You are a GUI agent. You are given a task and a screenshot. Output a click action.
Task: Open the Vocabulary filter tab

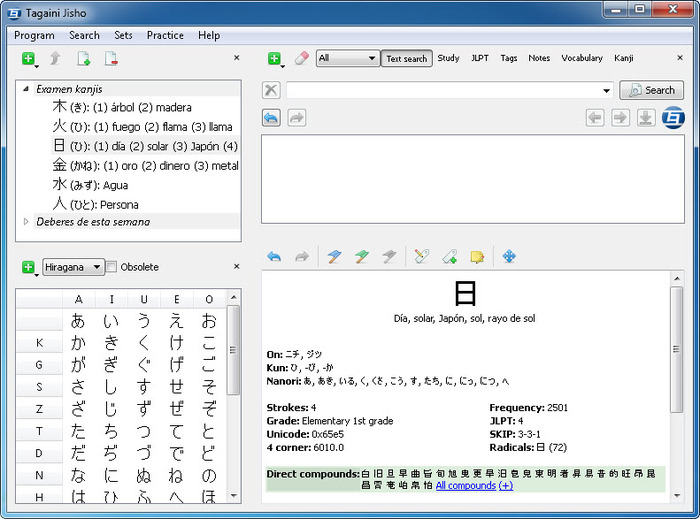[582, 58]
